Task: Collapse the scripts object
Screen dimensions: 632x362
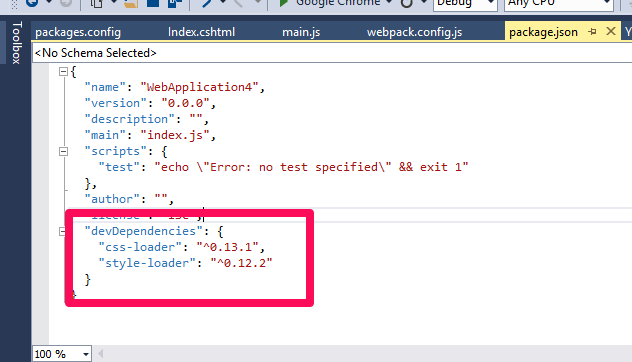Action: coord(63,152)
